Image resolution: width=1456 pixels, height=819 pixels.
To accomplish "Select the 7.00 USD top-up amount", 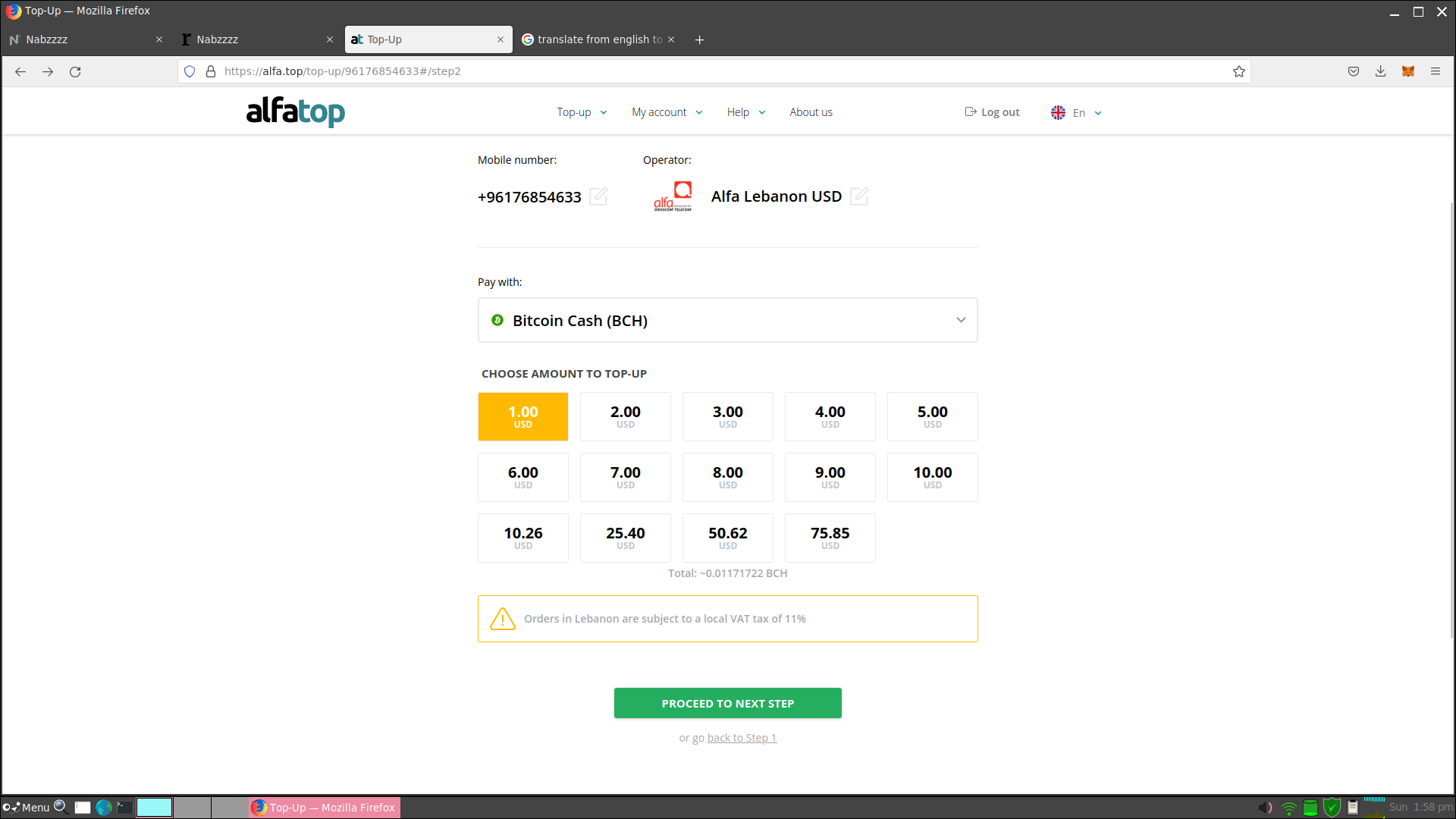I will click(626, 477).
